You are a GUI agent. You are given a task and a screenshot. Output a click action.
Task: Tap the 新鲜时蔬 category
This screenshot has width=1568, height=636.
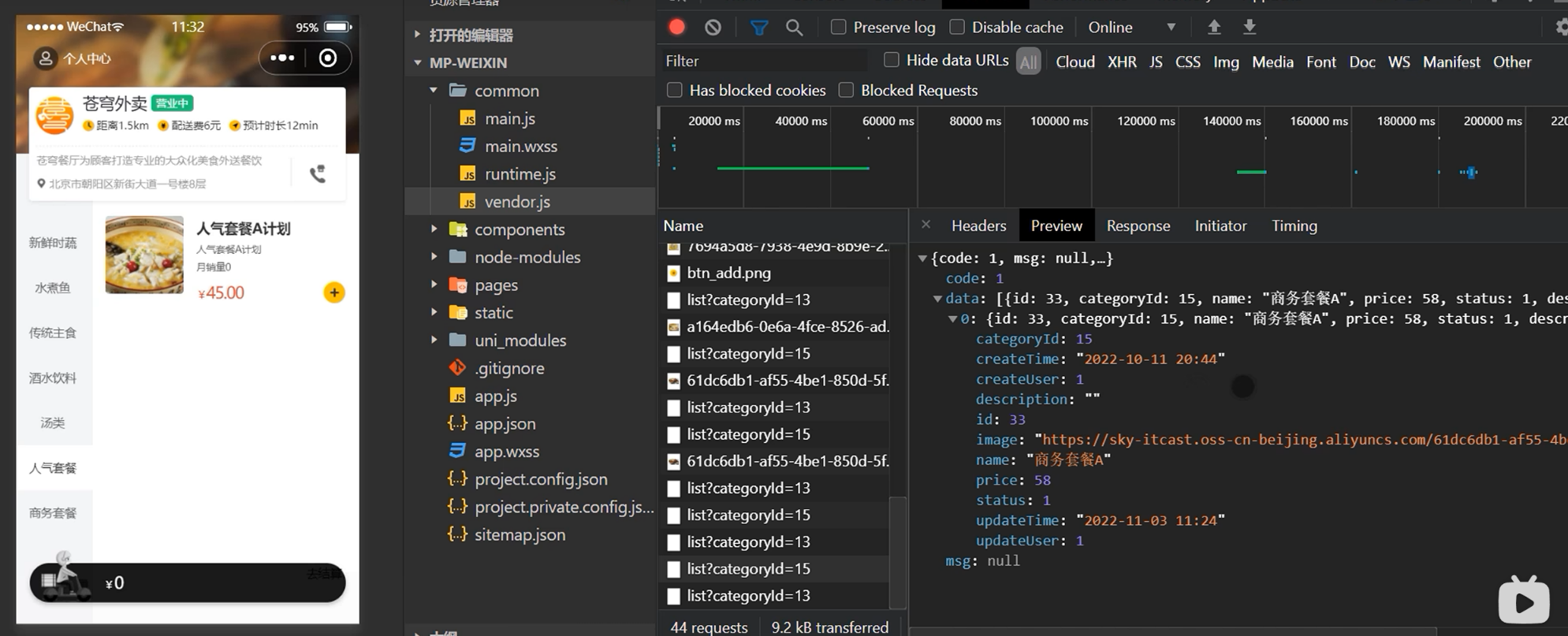point(53,243)
